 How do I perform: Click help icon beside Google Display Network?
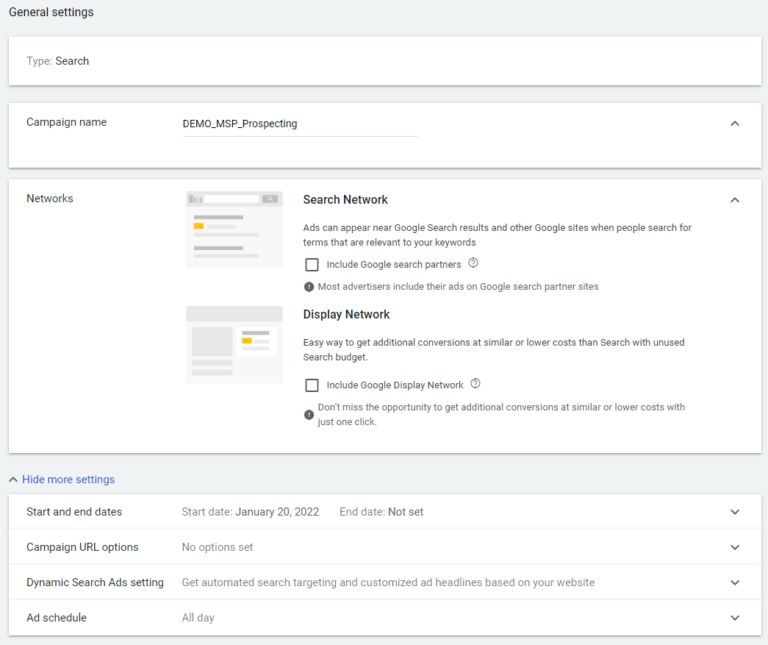point(475,383)
